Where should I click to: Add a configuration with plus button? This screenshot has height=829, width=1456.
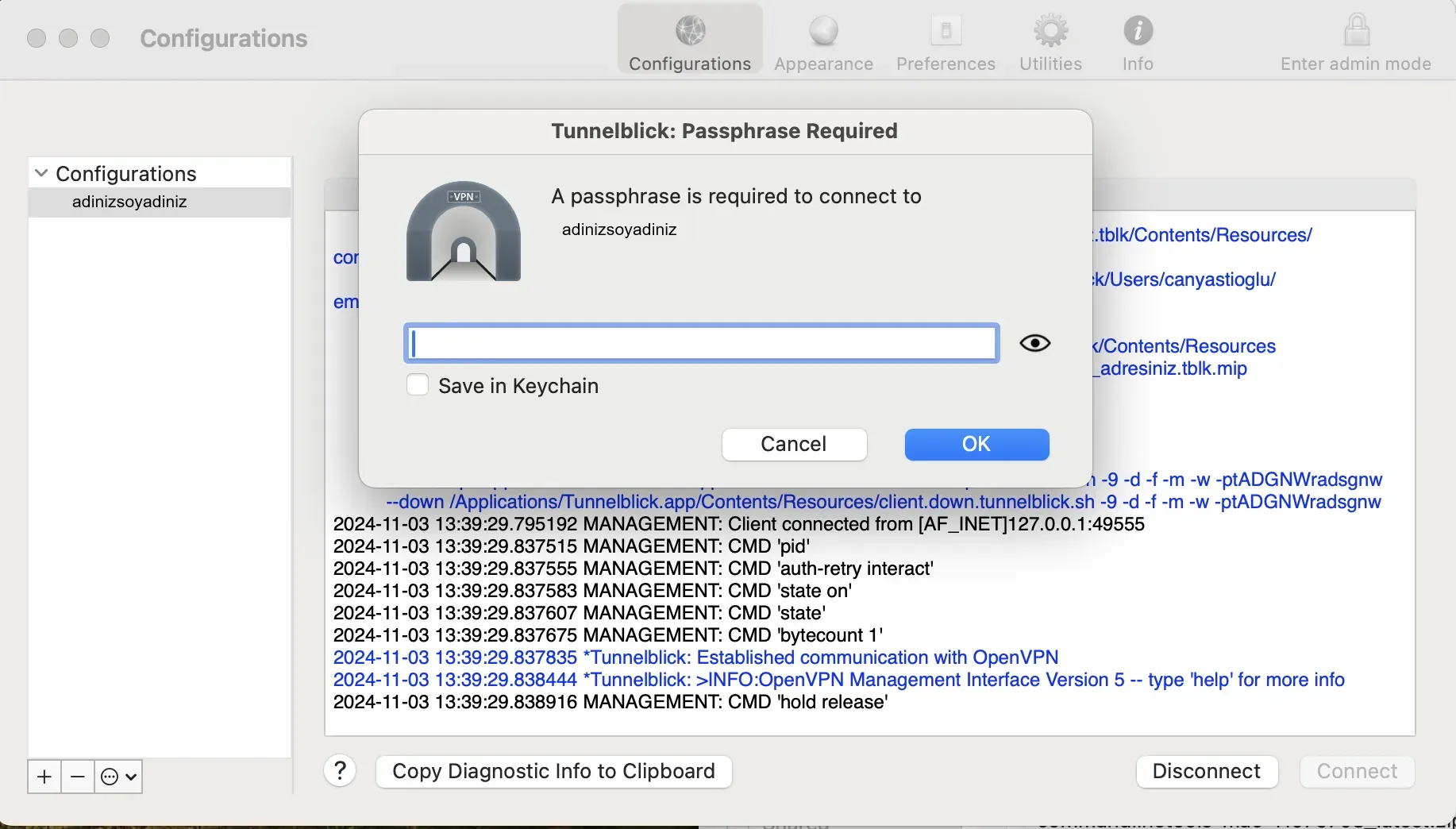click(x=44, y=777)
